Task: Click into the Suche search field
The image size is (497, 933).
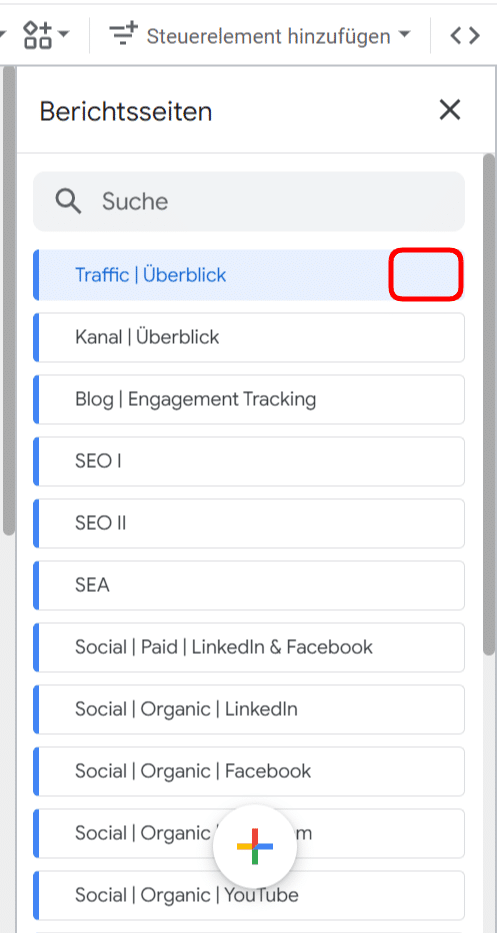Action: point(249,202)
